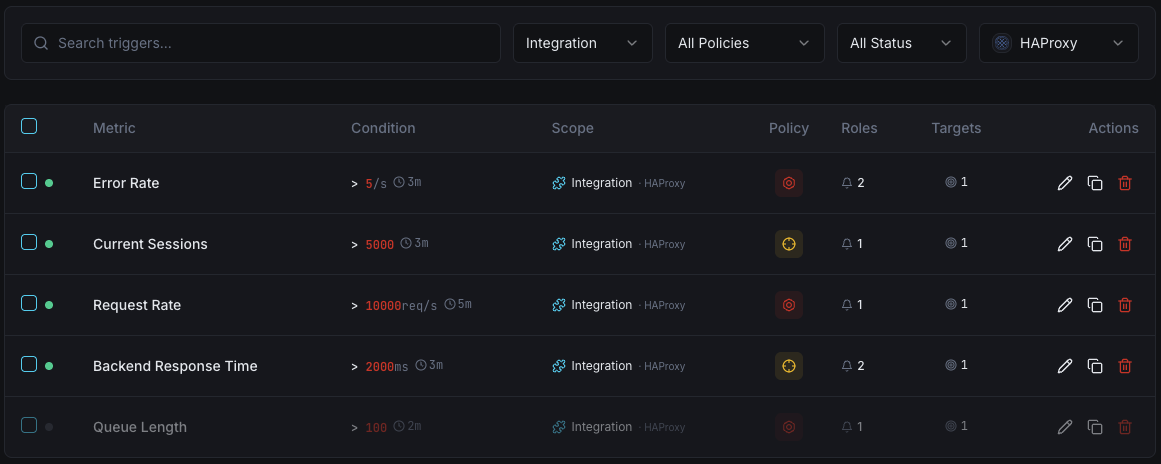Duplicate the Error Rate trigger
1161x464 pixels.
click(1095, 183)
